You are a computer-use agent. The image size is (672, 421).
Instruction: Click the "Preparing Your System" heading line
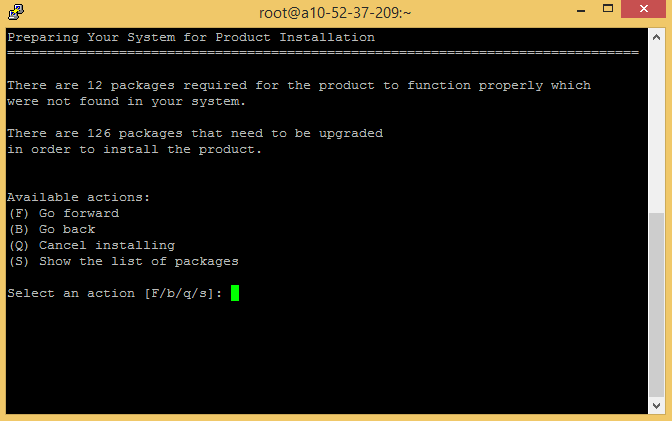(x=191, y=37)
